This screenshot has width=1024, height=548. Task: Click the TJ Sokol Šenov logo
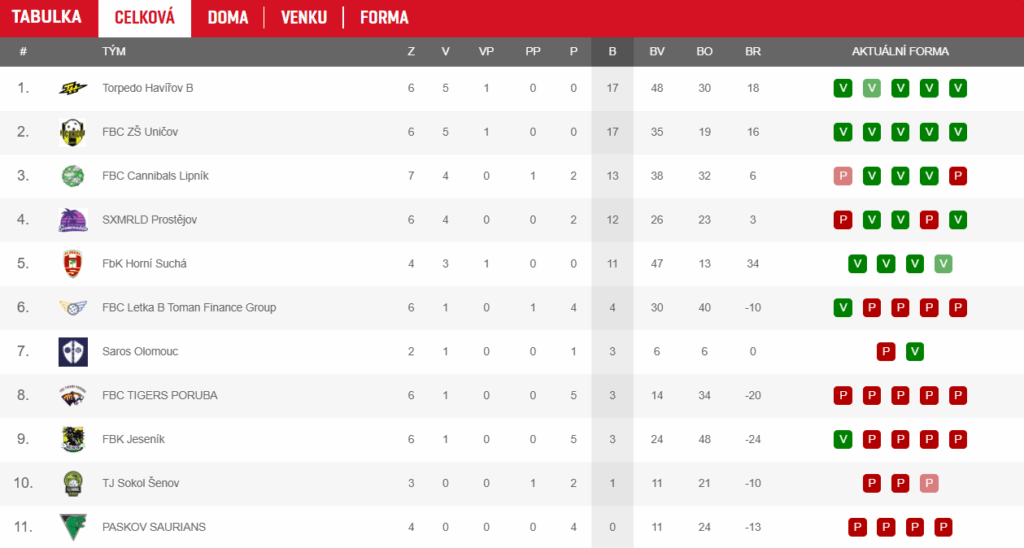click(73, 483)
